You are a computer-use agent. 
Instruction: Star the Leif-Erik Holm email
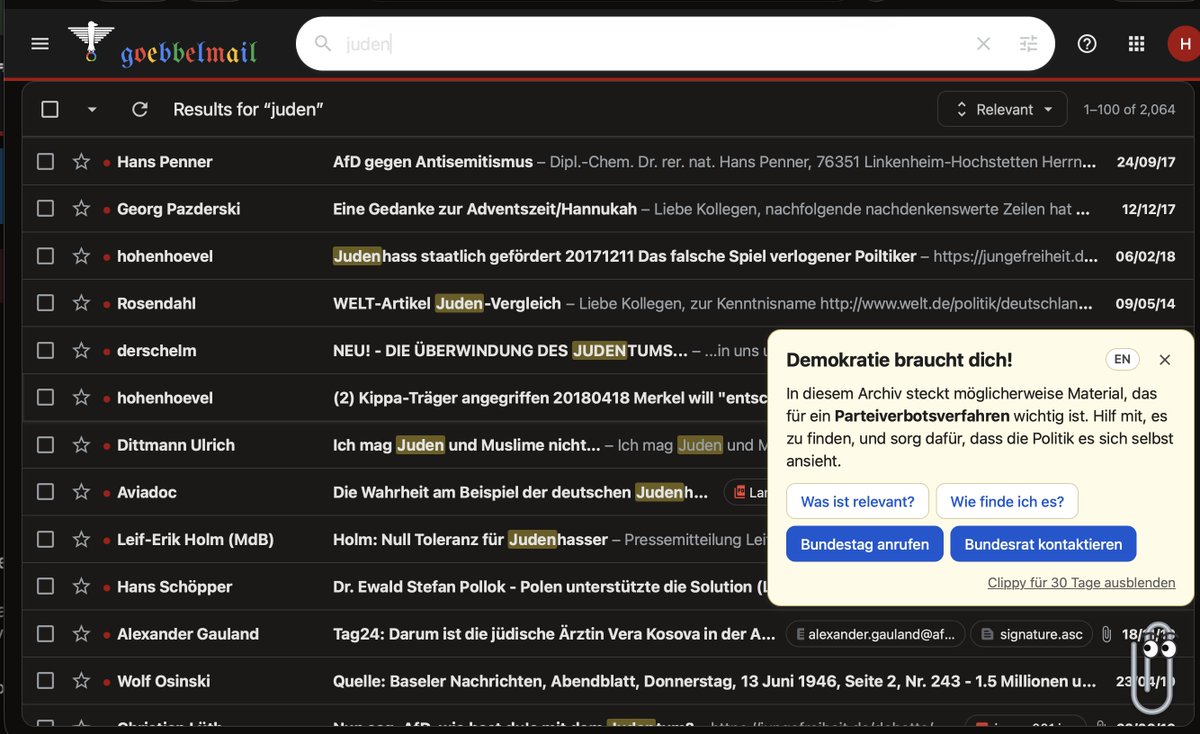coord(81,539)
